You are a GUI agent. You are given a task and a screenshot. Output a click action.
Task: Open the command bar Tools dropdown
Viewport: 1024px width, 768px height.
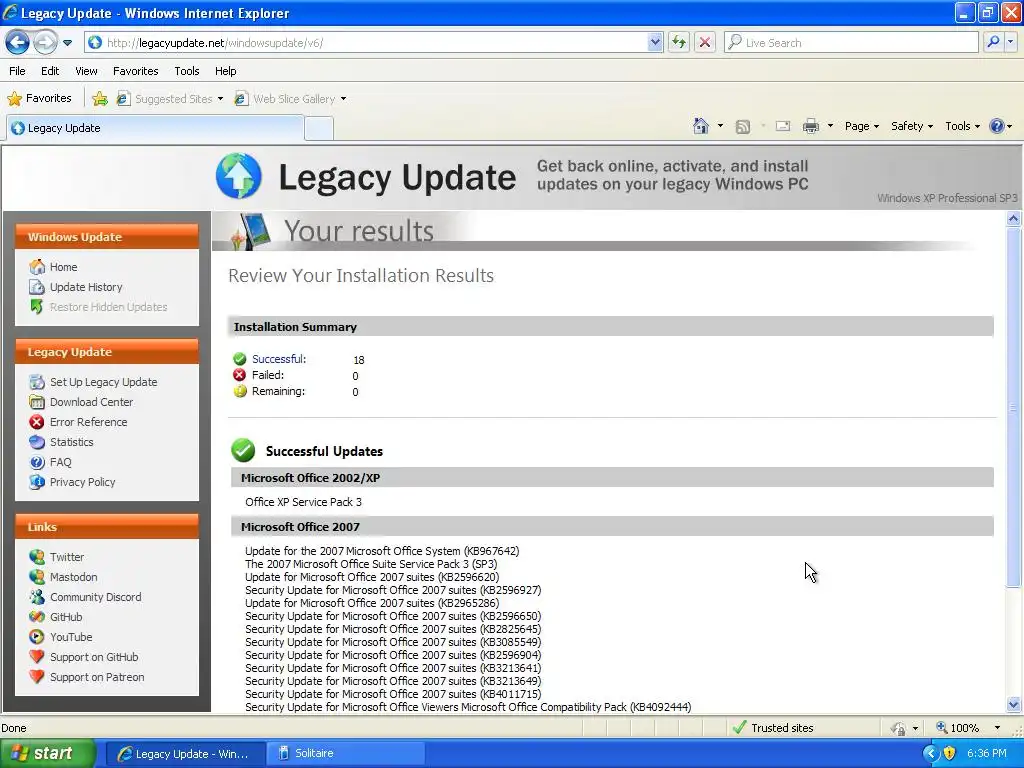pos(962,126)
